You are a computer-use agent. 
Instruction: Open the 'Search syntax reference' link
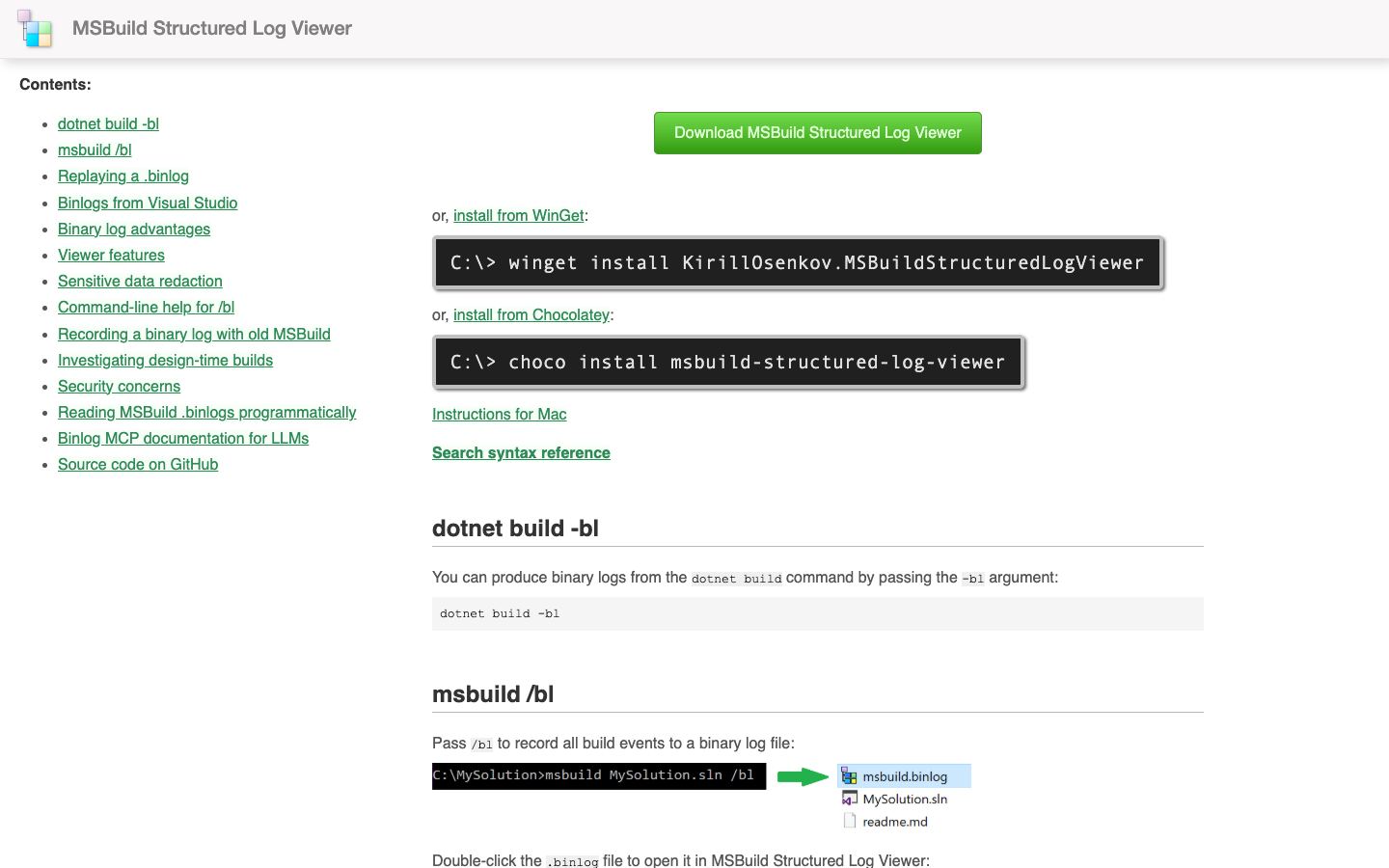click(521, 453)
